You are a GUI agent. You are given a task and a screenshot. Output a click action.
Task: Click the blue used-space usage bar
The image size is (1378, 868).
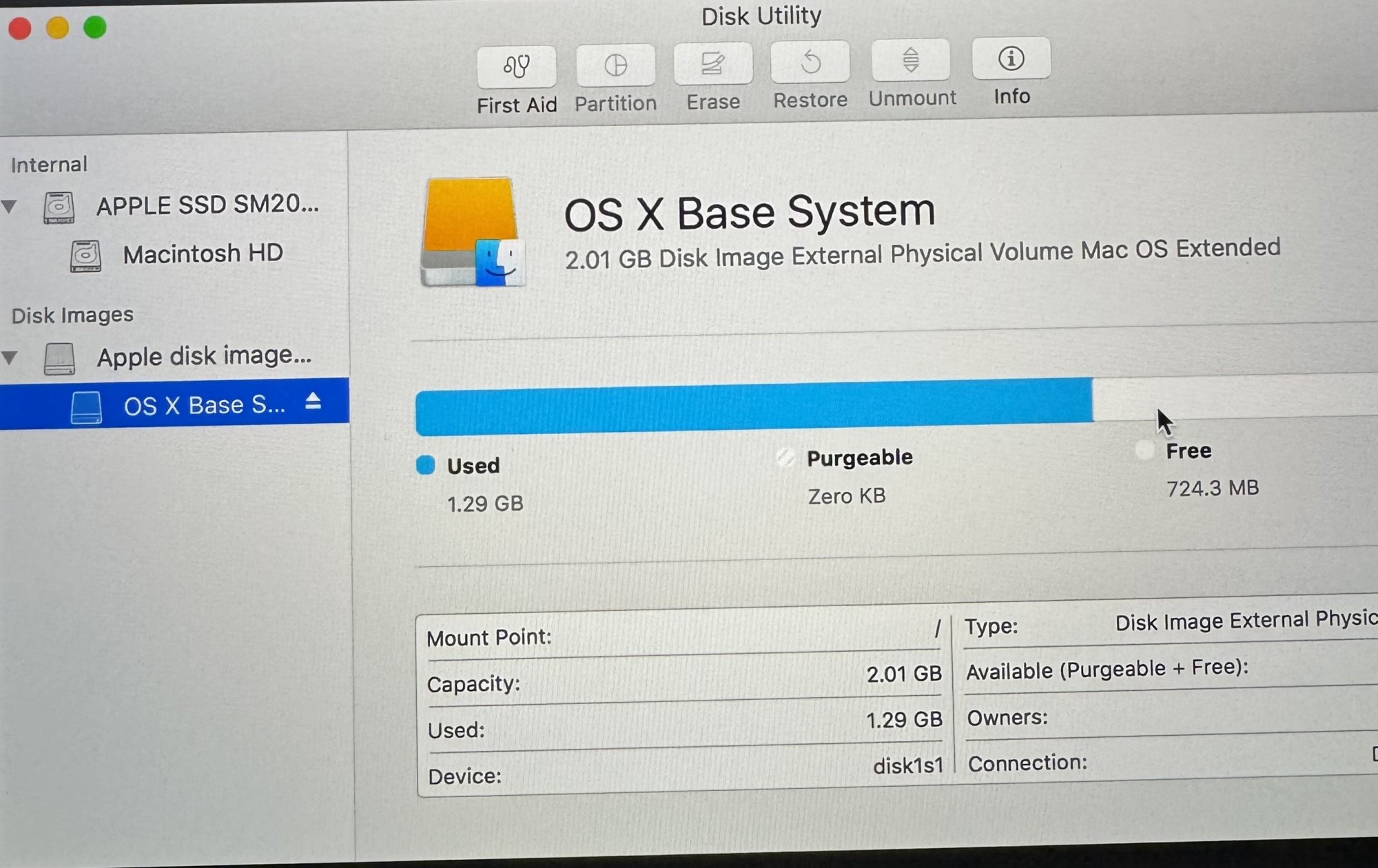(754, 407)
